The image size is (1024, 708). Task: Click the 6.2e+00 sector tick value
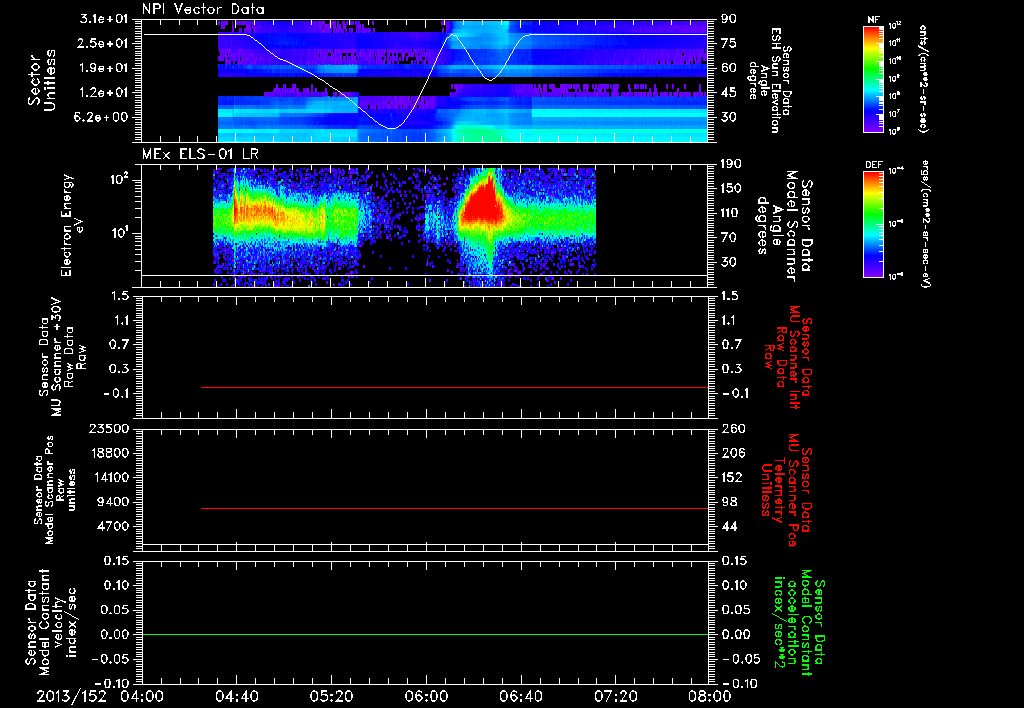click(x=103, y=118)
